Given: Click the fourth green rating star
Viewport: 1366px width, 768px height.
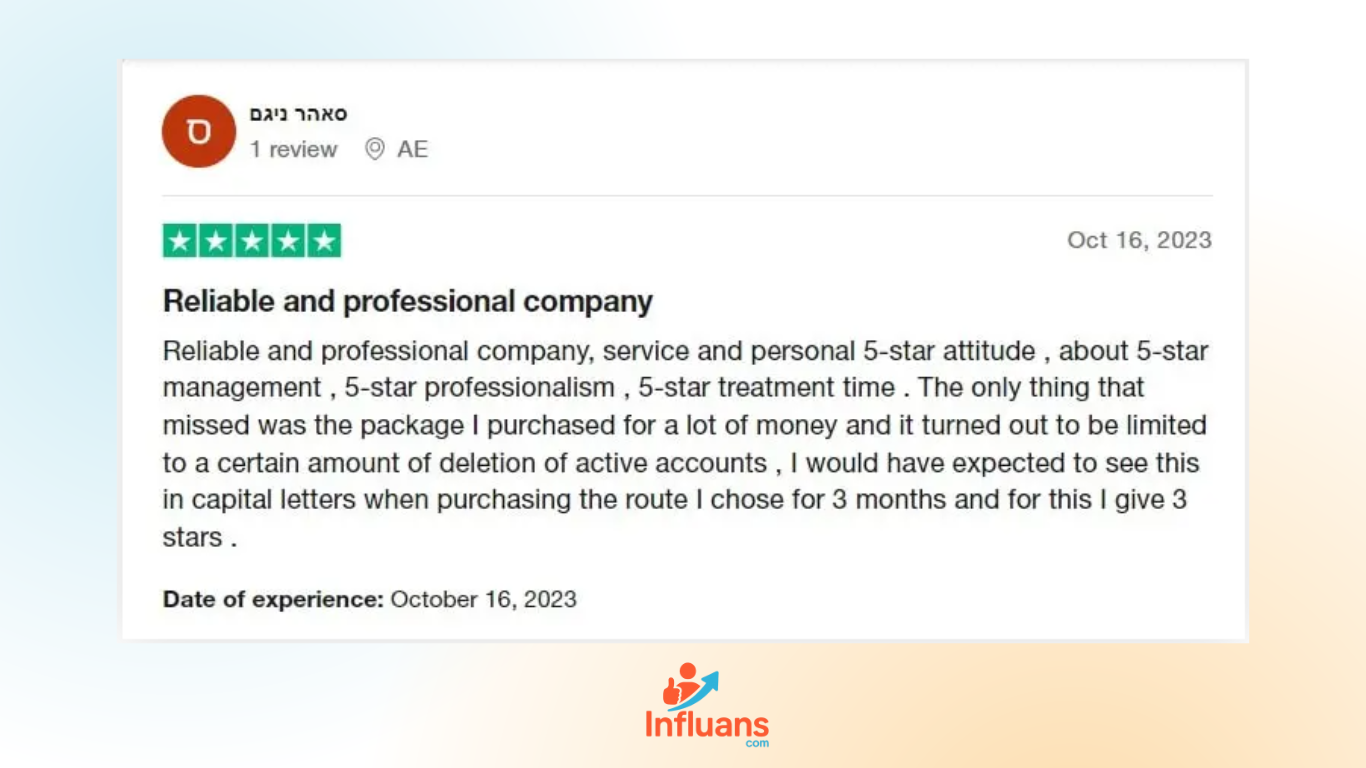Looking at the screenshot, I should pyautogui.click(x=288, y=241).
